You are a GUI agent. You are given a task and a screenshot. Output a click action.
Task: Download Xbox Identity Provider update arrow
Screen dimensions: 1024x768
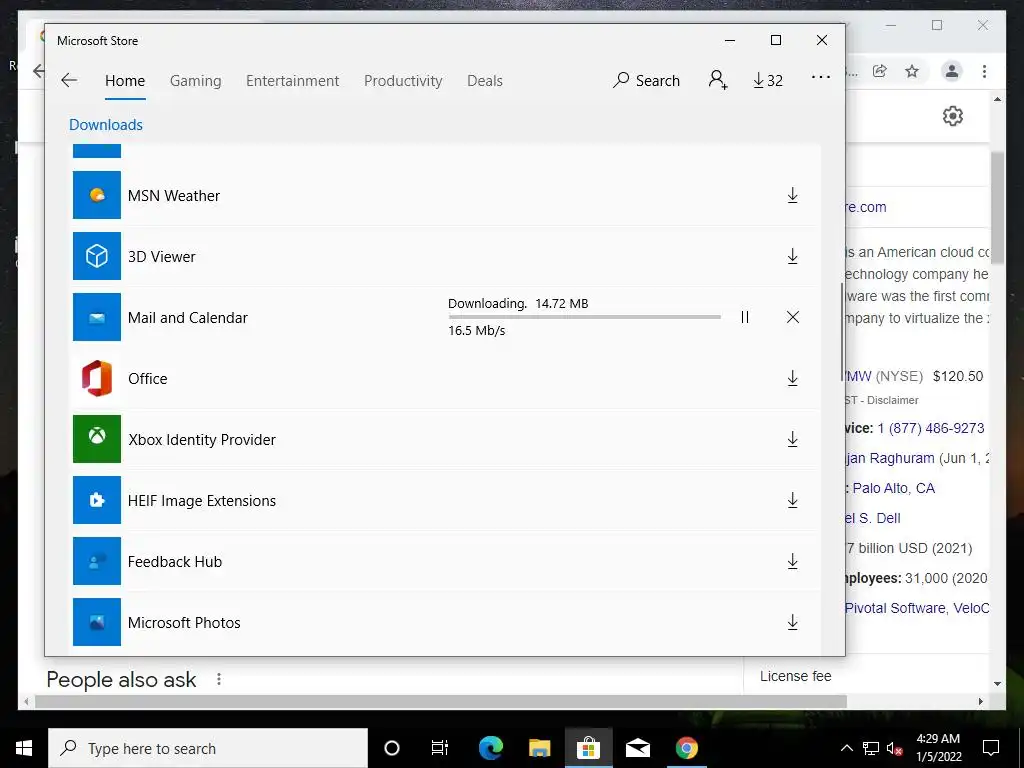(792, 440)
